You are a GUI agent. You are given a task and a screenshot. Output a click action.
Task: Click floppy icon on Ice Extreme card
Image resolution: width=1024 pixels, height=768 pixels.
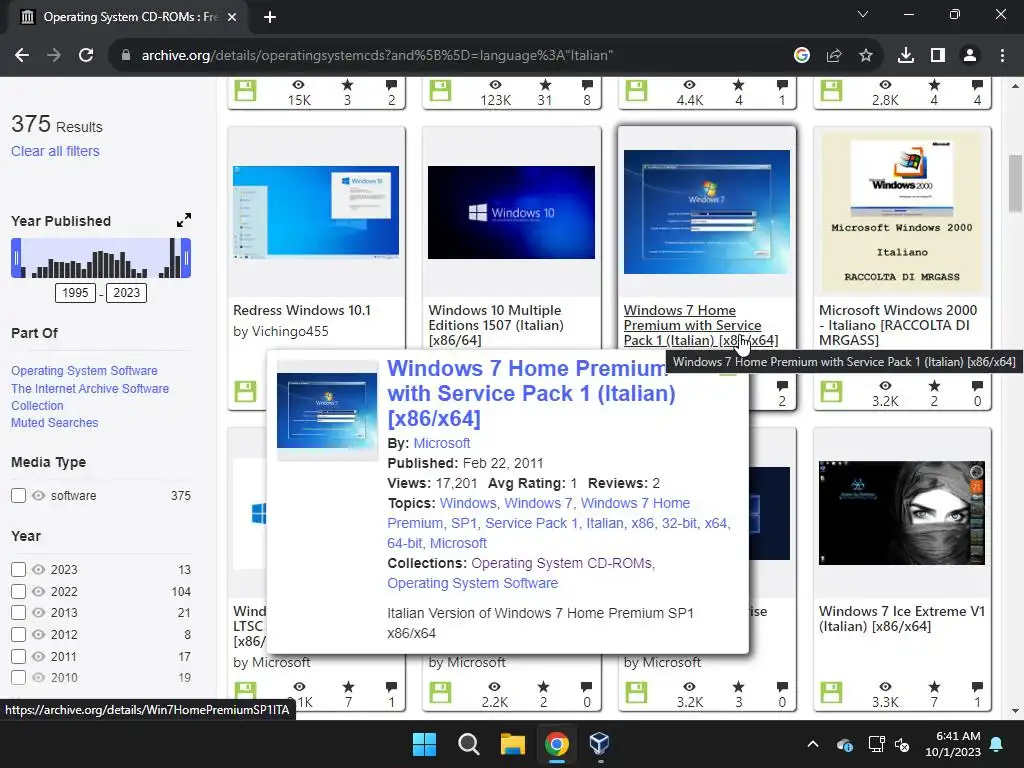(x=831, y=693)
